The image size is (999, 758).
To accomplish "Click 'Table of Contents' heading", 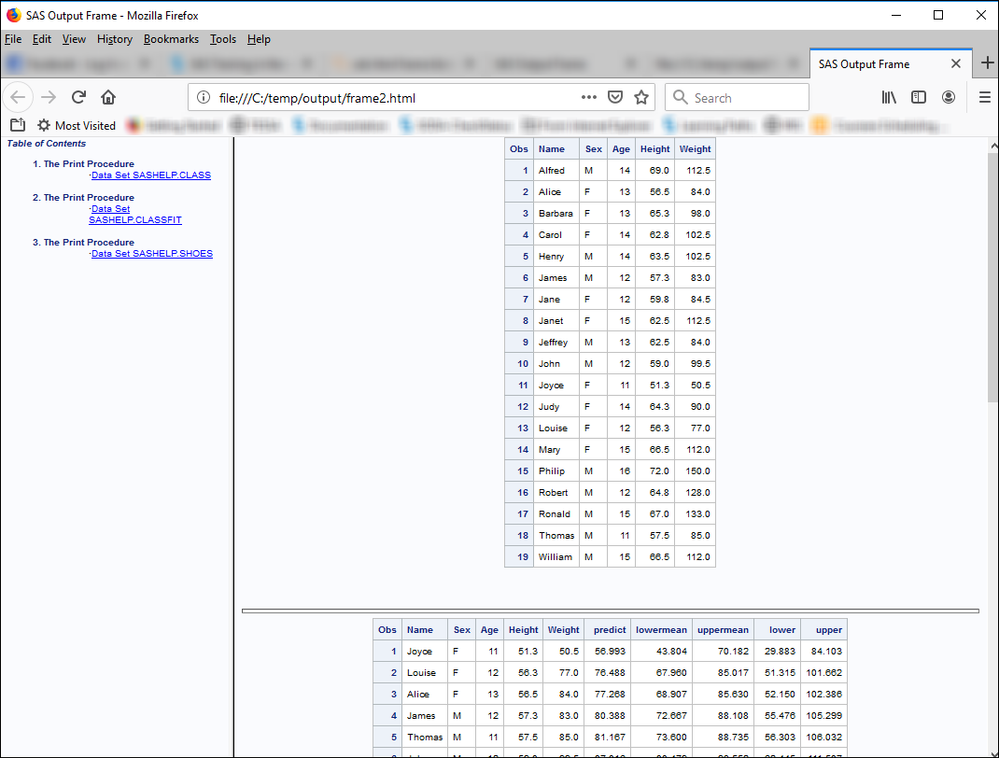I will [x=47, y=143].
